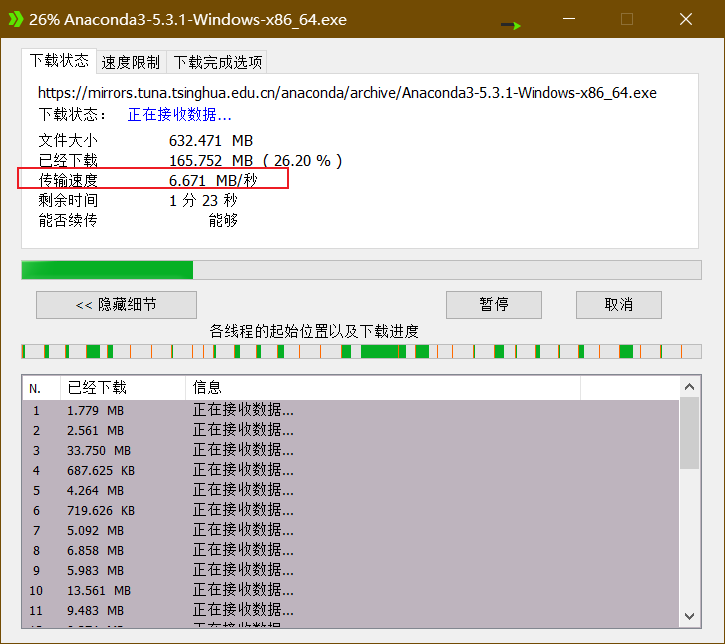
Task: Click the connection list scroll up arrow
Action: coord(689,387)
